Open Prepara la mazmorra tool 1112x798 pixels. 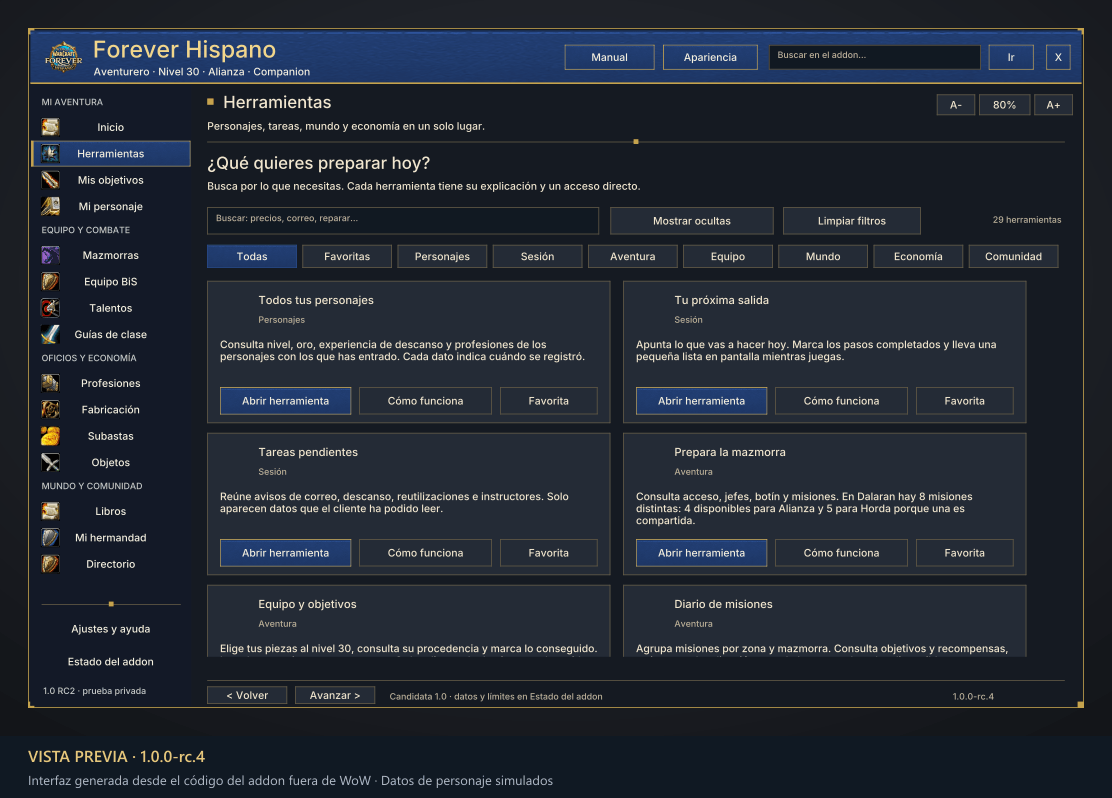click(701, 553)
